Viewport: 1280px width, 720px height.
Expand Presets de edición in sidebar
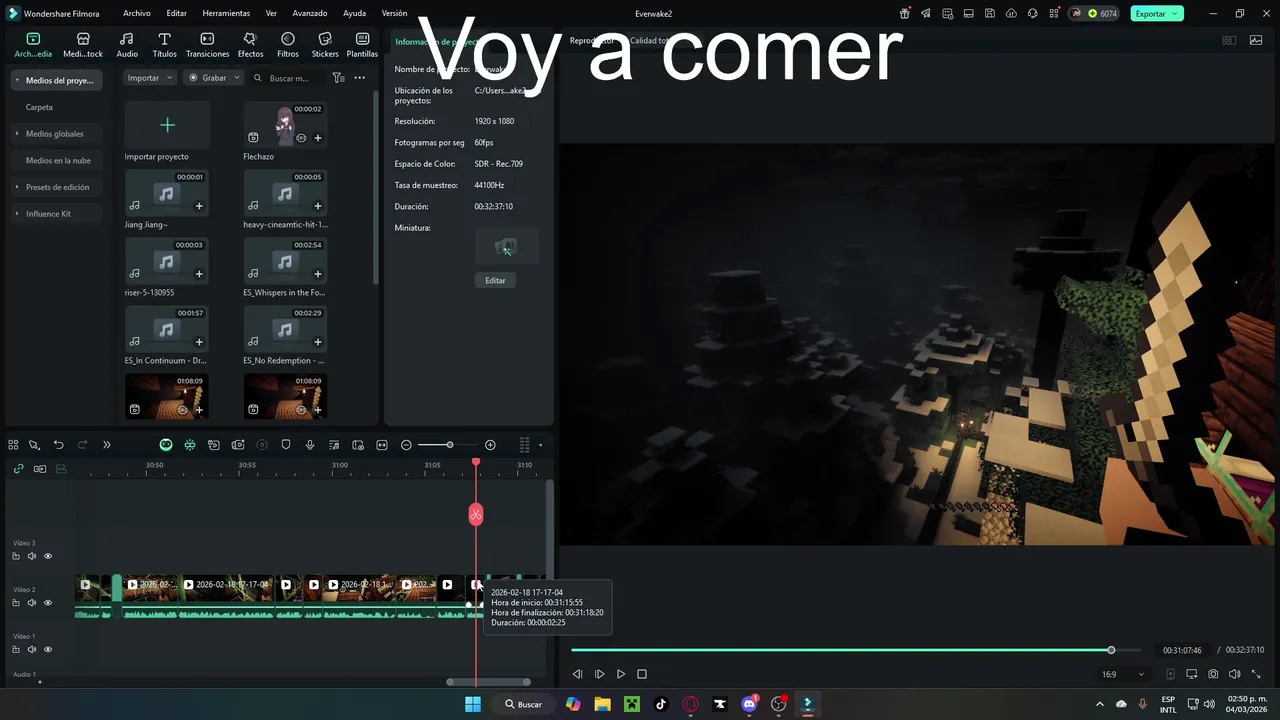tap(16, 187)
